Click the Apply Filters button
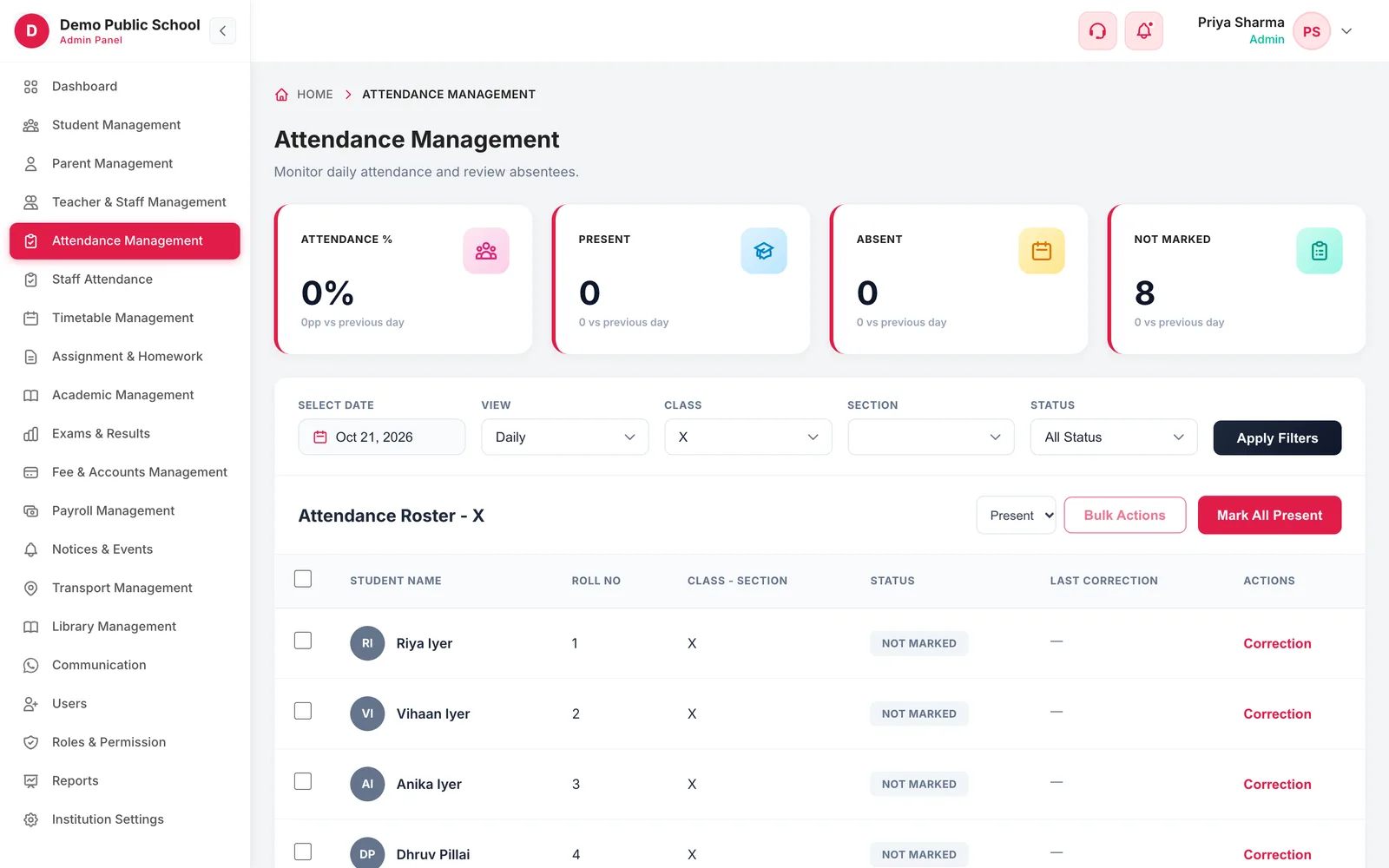 point(1277,438)
